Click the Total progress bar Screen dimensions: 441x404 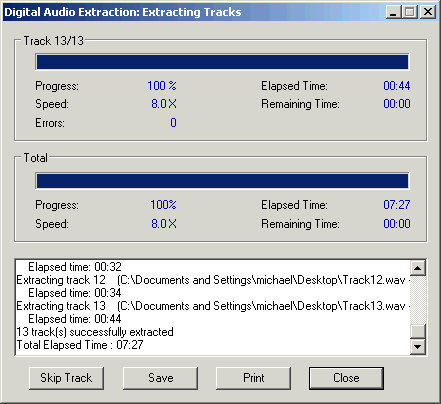[222, 181]
